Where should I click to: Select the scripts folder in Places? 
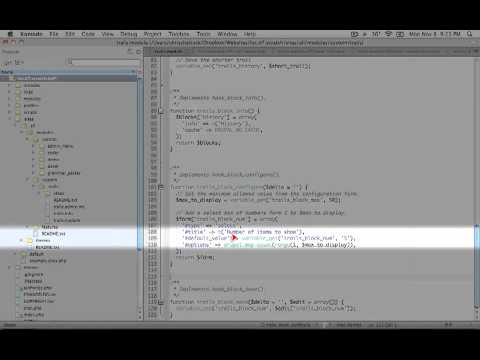[30, 112]
